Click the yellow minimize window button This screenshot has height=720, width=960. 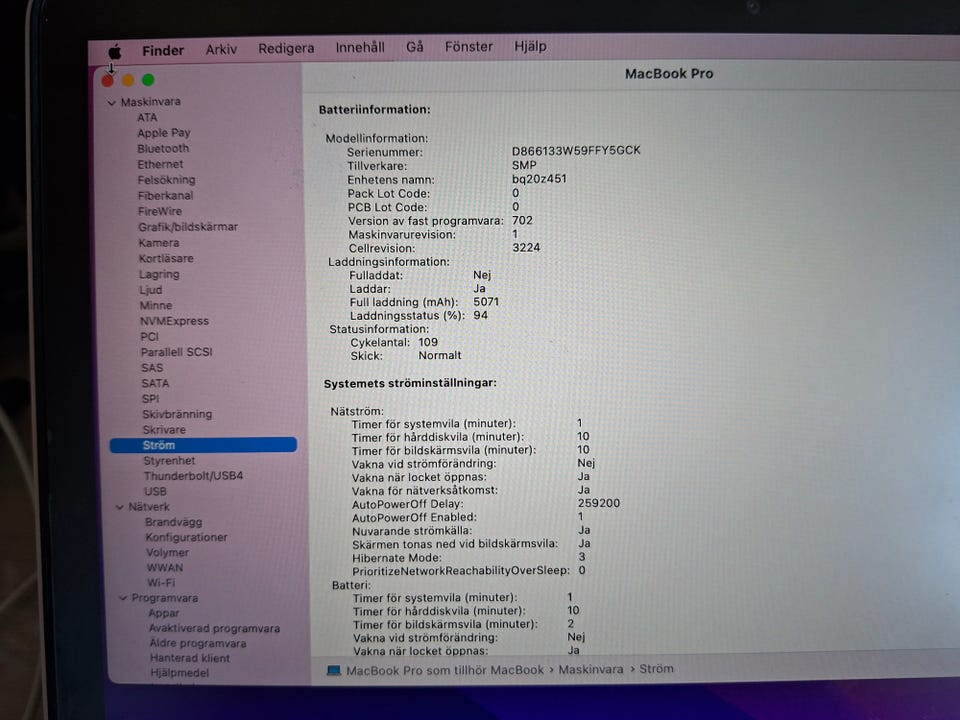[128, 80]
